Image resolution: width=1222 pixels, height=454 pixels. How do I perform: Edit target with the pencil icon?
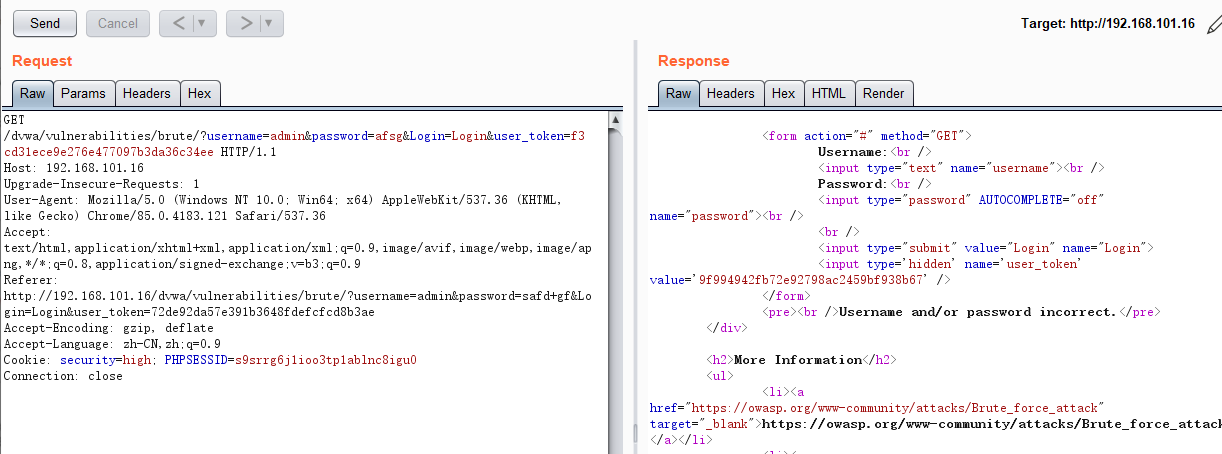(x=1213, y=24)
